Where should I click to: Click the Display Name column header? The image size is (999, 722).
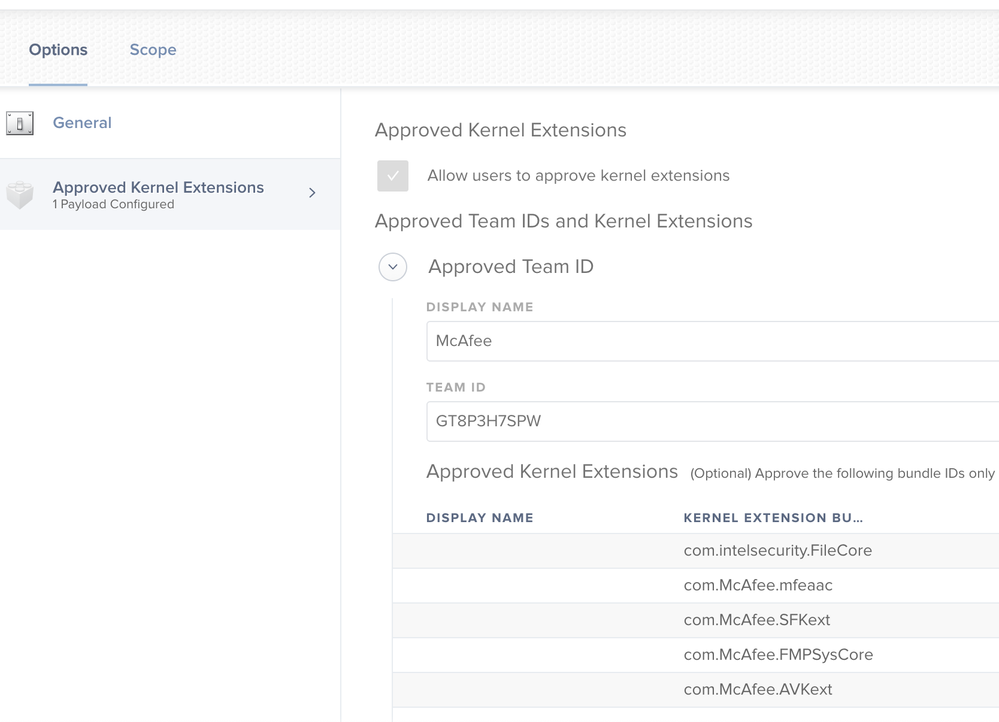click(x=480, y=518)
